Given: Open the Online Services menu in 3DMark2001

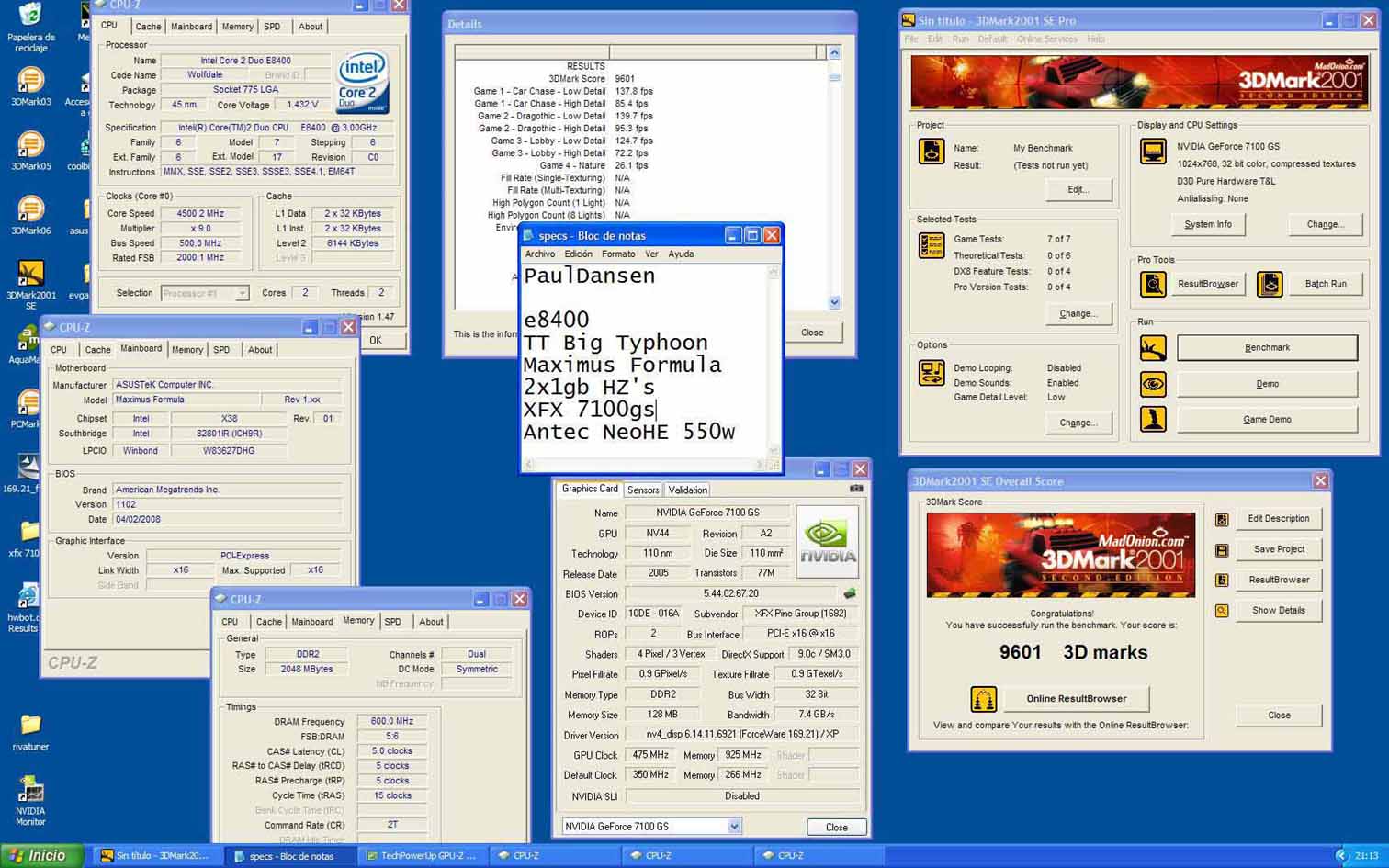Looking at the screenshot, I should coord(1046,39).
